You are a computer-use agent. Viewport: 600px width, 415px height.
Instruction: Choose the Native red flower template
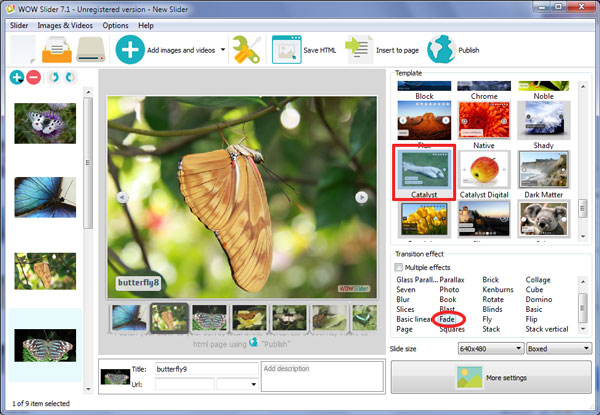tap(484, 120)
